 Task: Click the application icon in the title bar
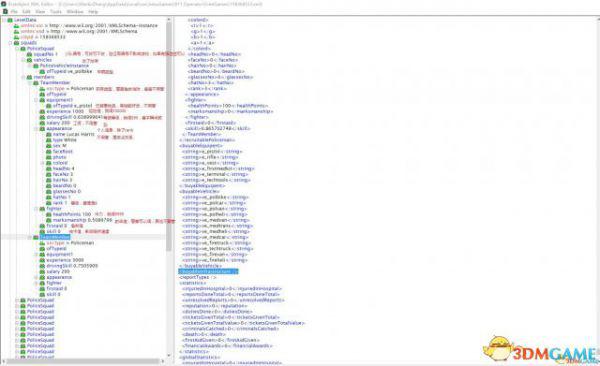(x=3, y=4)
